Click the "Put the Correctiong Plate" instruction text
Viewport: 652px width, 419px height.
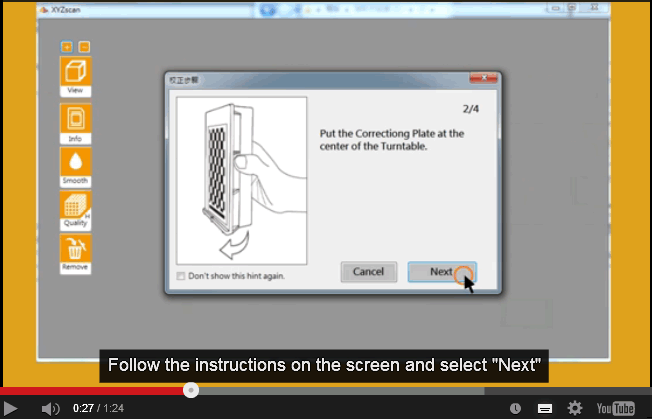392,140
